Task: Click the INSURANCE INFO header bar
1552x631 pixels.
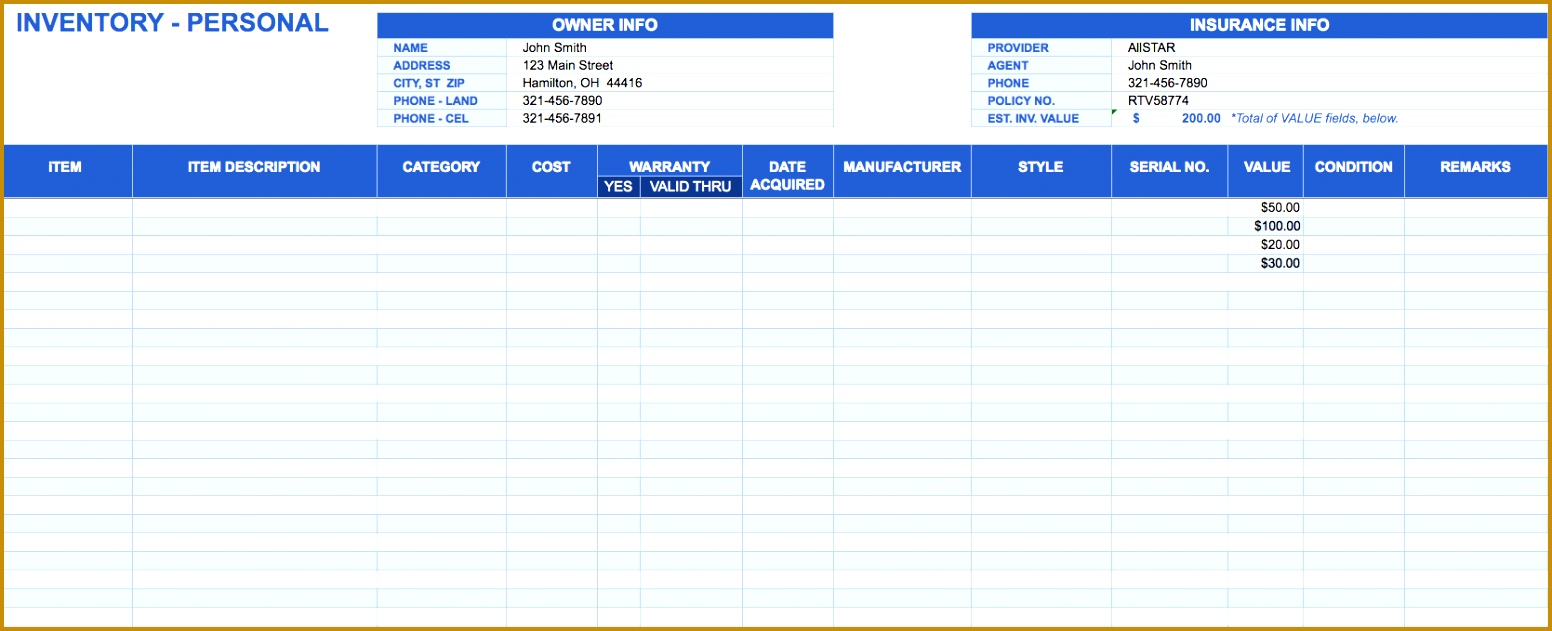Action: click(x=1258, y=25)
